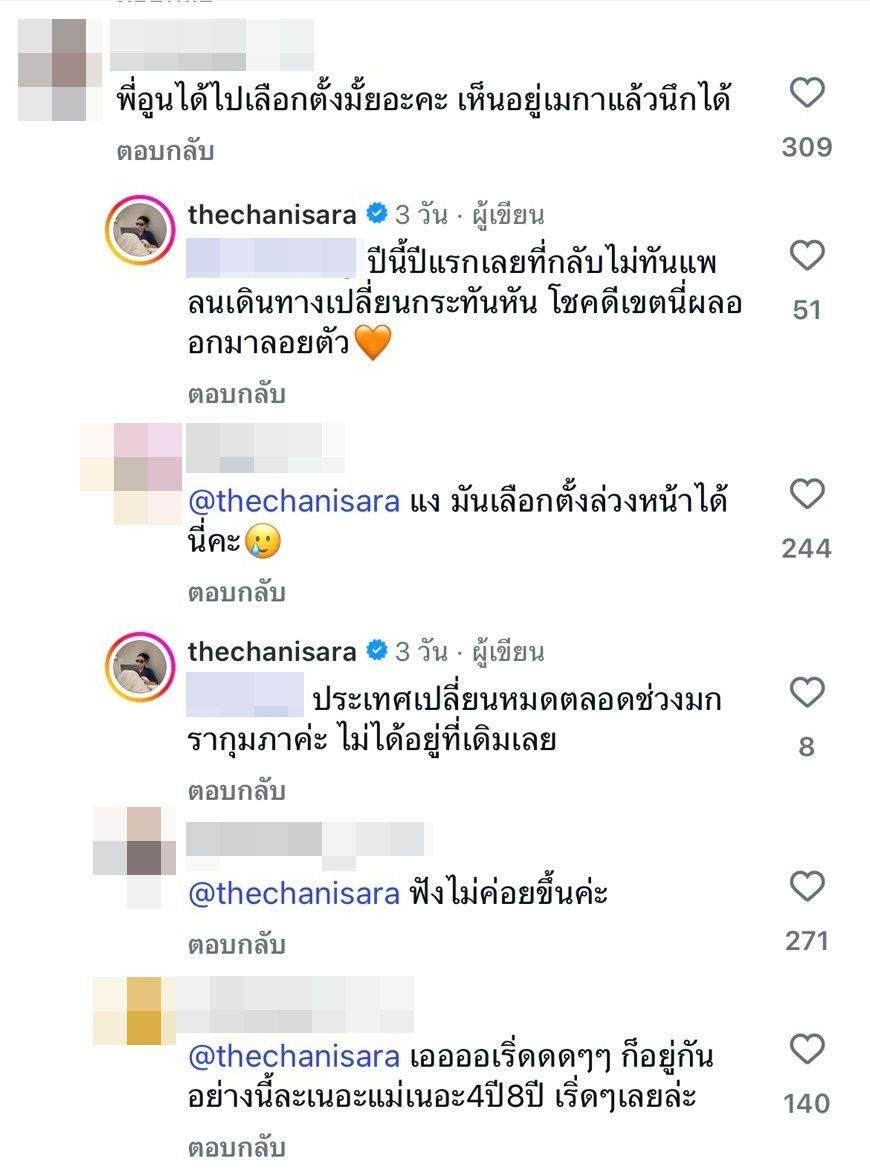Reply to the comment with 271 likes
The image size is (870, 1174).
[237, 944]
